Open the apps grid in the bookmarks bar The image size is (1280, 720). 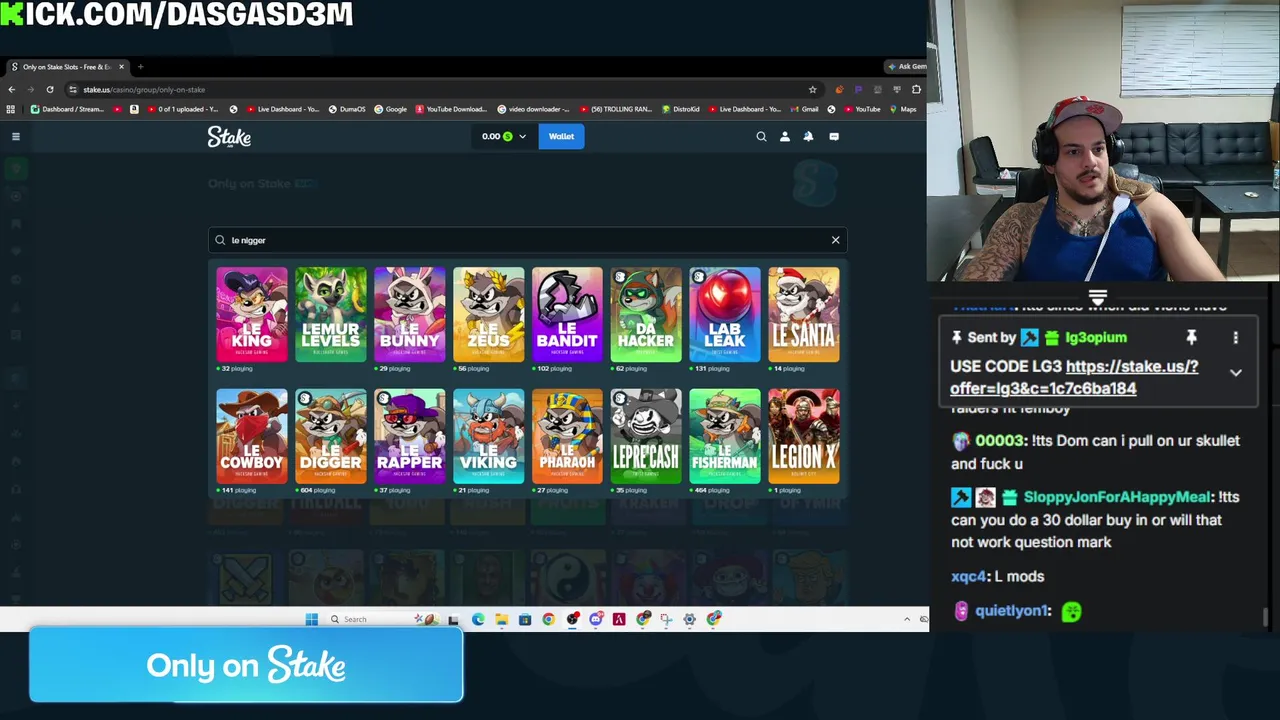11,109
